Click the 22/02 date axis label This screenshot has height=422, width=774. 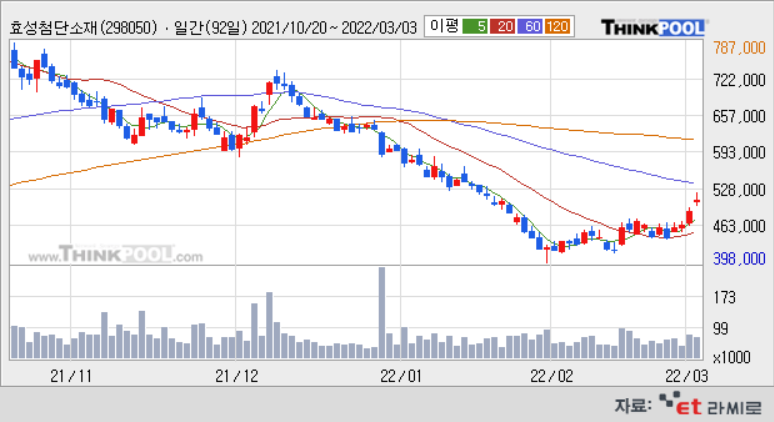coord(549,376)
